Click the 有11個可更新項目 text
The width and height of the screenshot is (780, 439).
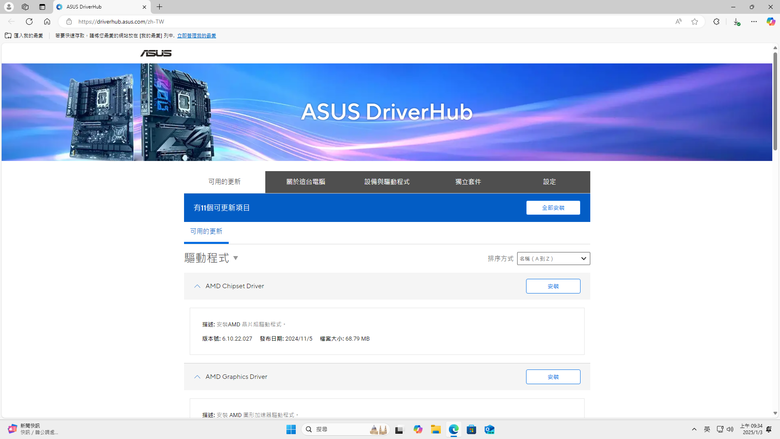click(x=222, y=208)
